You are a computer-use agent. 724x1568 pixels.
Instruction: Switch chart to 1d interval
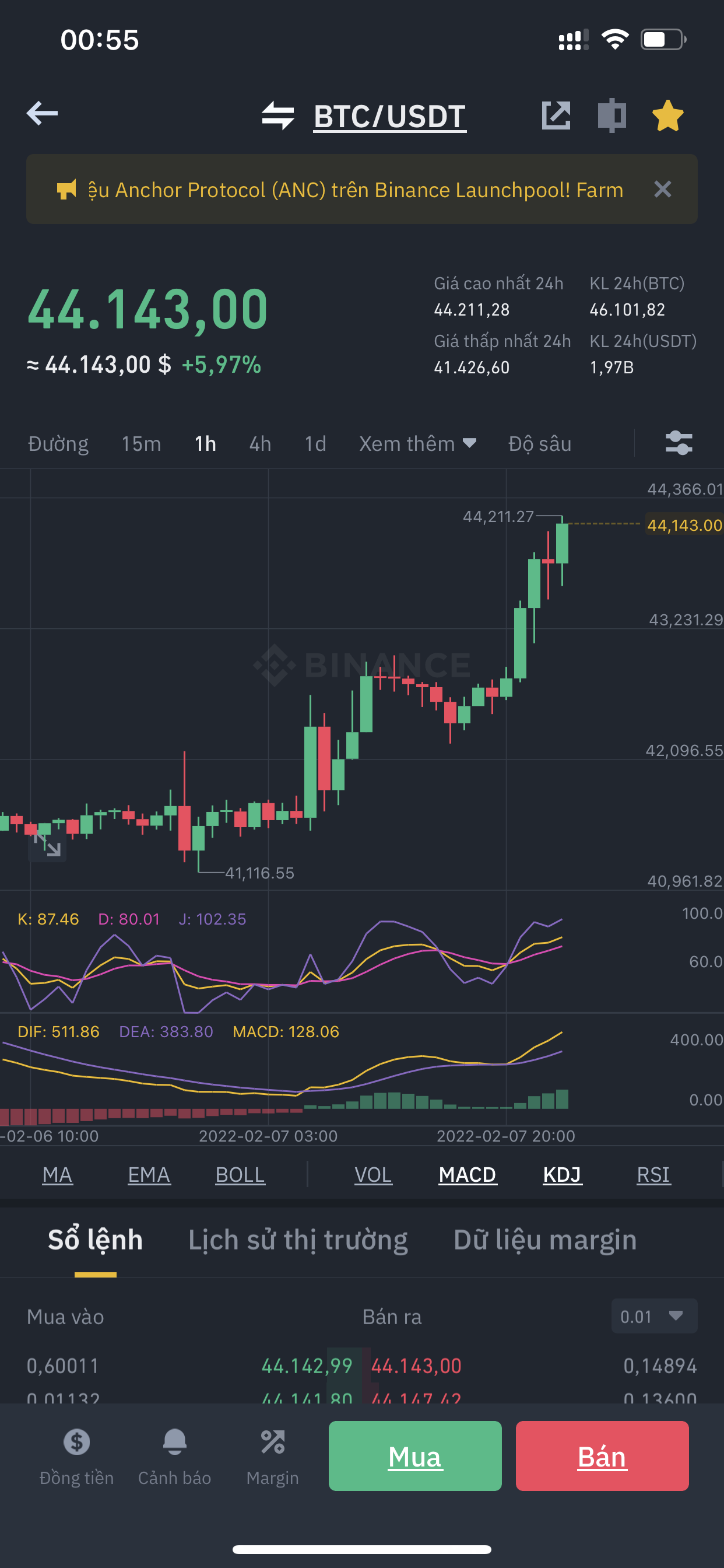[x=315, y=444]
